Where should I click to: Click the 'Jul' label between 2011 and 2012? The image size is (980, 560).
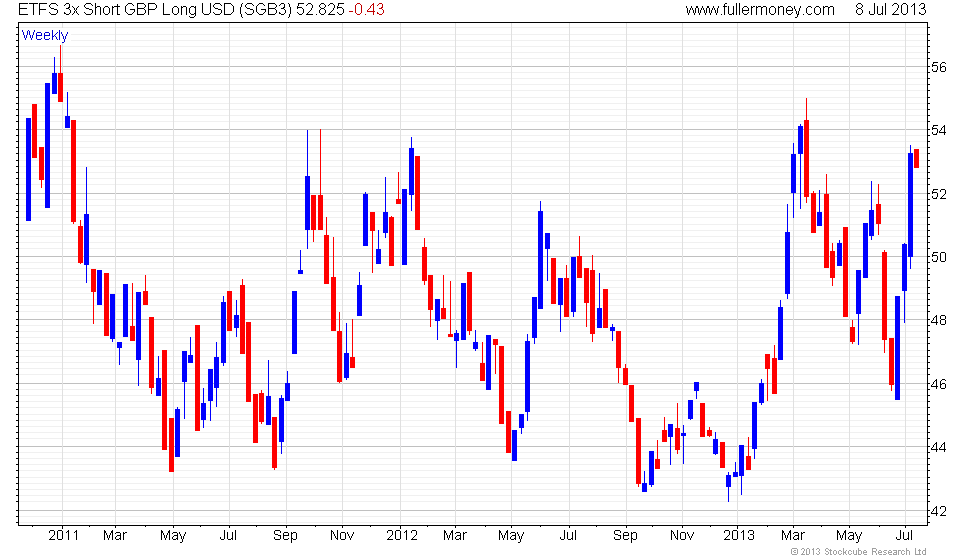pos(228,536)
